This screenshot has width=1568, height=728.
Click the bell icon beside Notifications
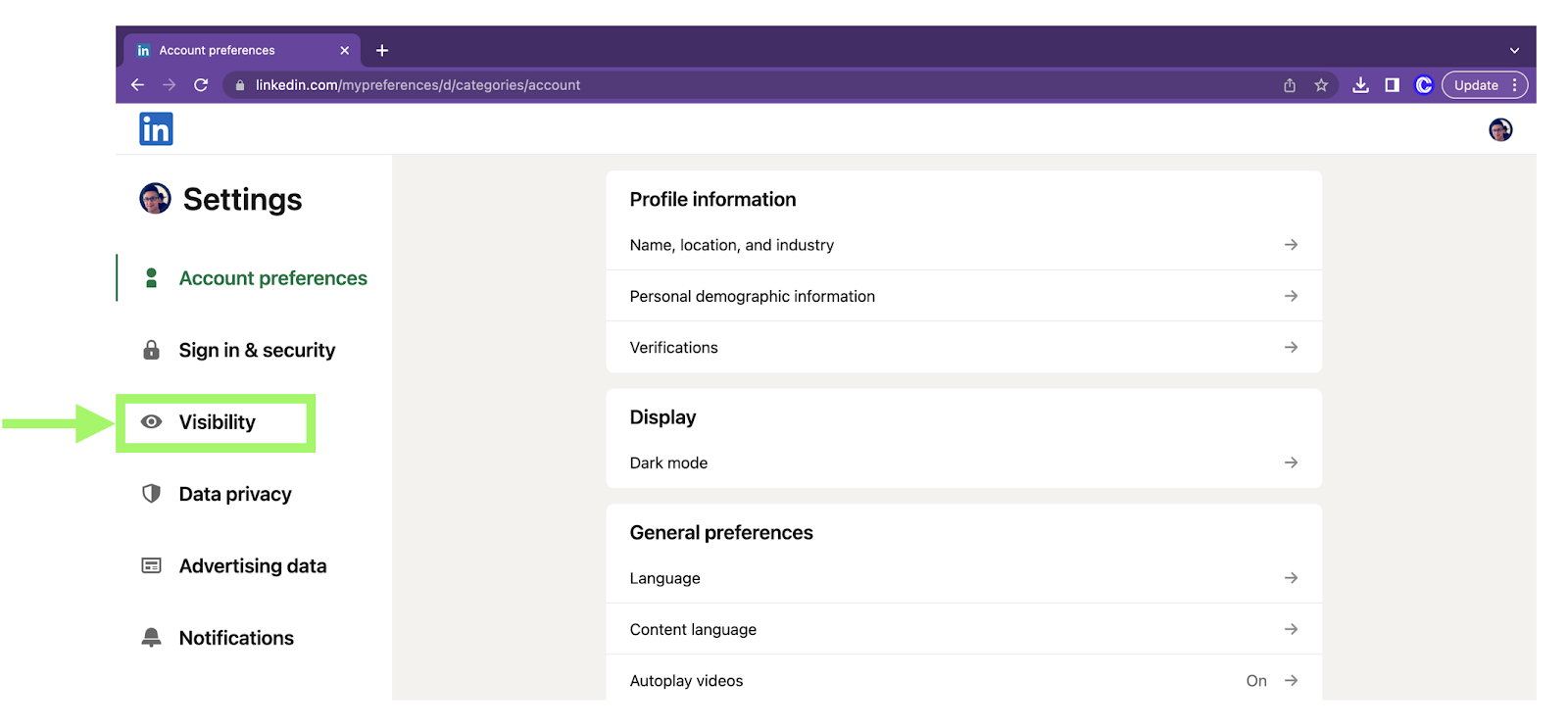click(x=151, y=638)
